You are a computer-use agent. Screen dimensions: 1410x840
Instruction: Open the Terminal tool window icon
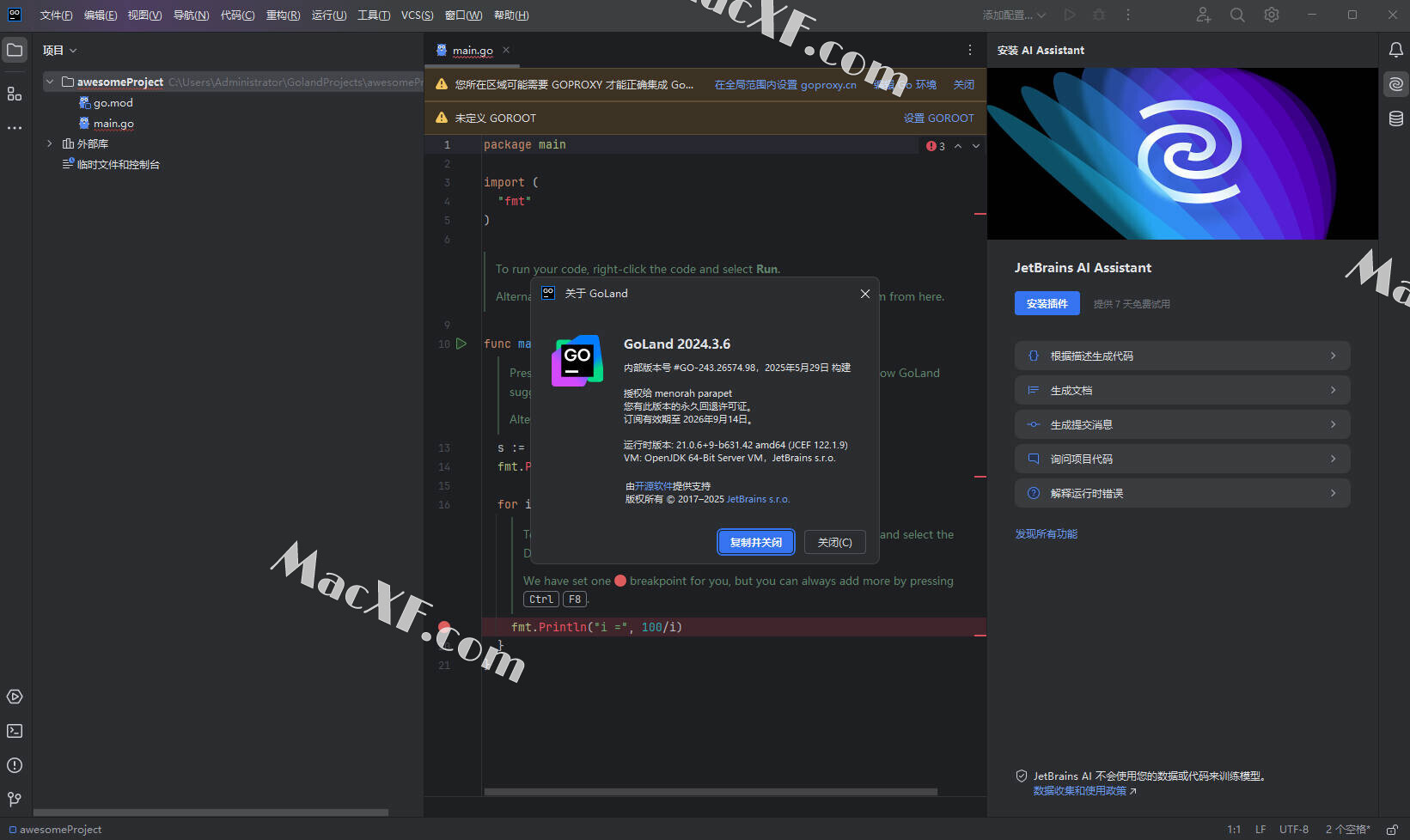click(15, 731)
